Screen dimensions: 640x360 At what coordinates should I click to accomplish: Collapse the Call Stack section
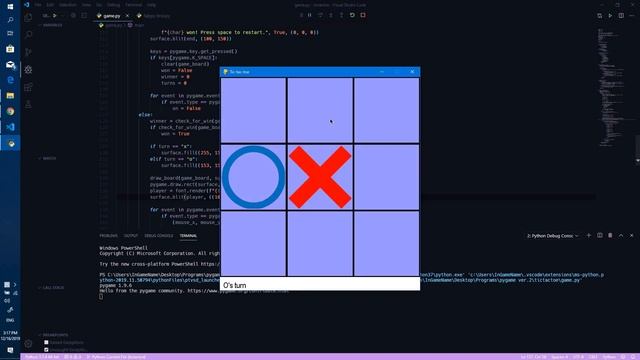(x=51, y=288)
